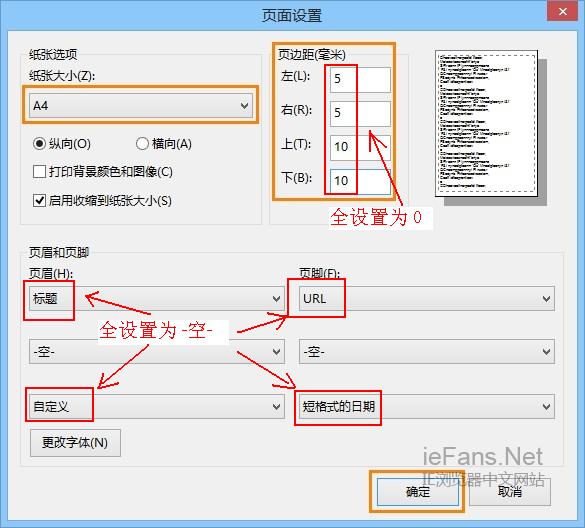Select the 横向 landscape orientation radio button
The height and width of the screenshot is (528, 585).
tap(142, 144)
